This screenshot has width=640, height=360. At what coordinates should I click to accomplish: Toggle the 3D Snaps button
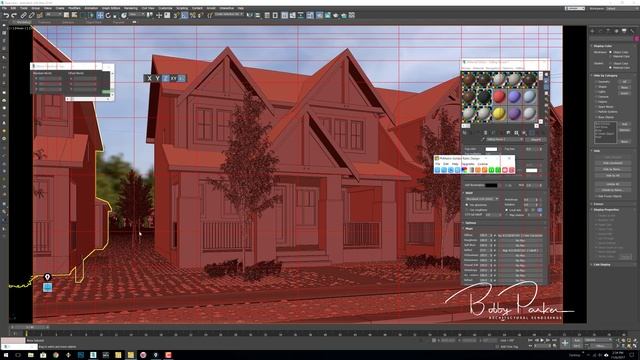[x=176, y=16]
